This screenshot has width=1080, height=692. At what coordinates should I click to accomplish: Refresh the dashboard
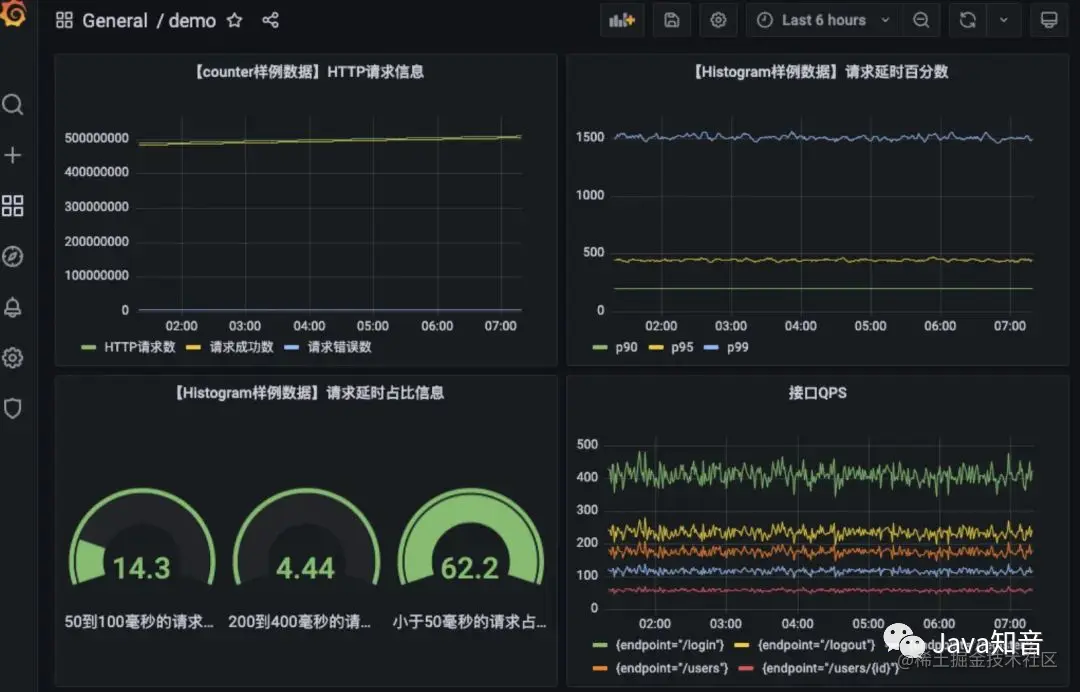pyautogui.click(x=967, y=20)
